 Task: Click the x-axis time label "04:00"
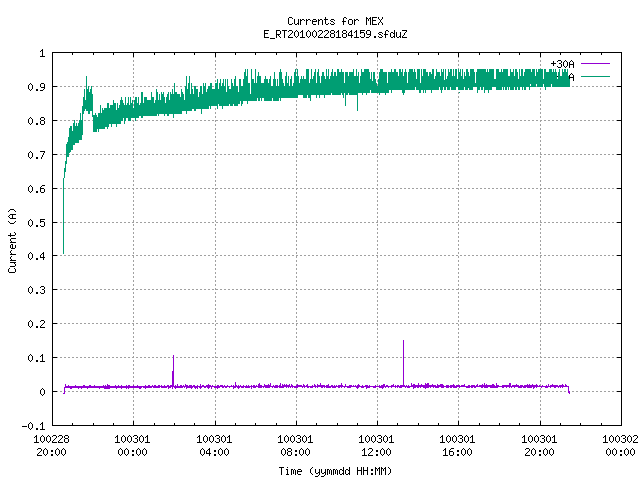[x=214, y=452]
